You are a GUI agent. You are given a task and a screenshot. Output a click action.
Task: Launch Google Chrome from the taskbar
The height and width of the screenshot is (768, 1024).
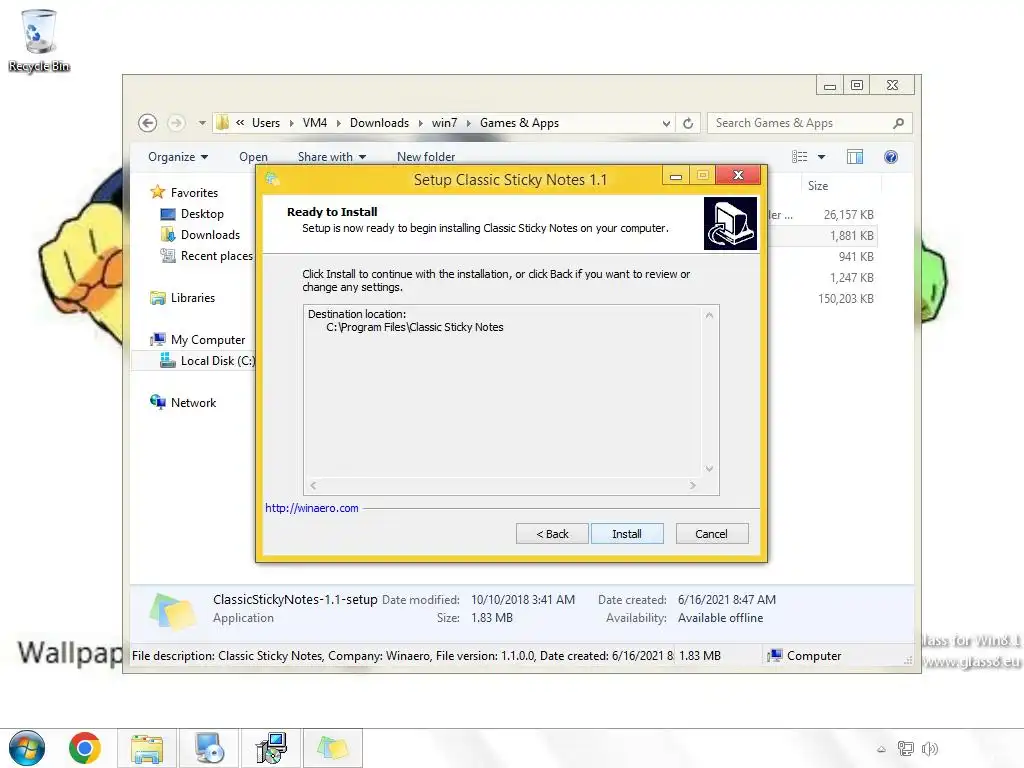tap(85, 748)
